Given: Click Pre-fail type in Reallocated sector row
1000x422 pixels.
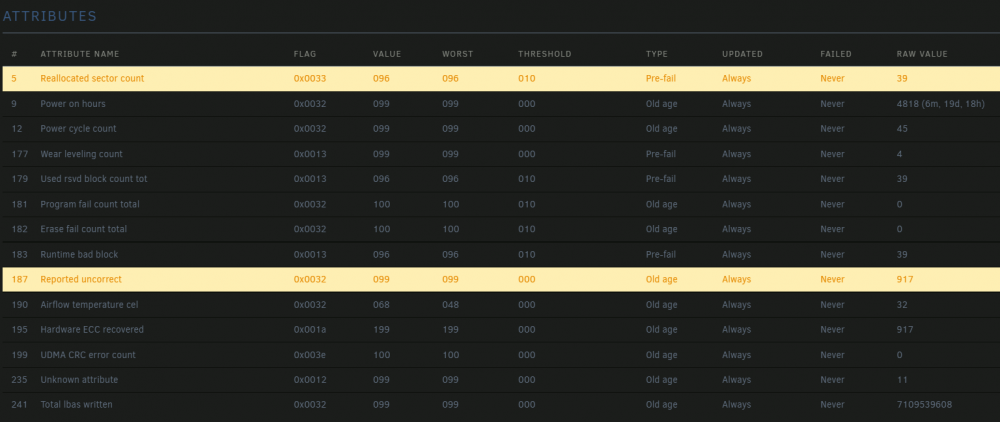Looking at the screenshot, I should tap(661, 78).
